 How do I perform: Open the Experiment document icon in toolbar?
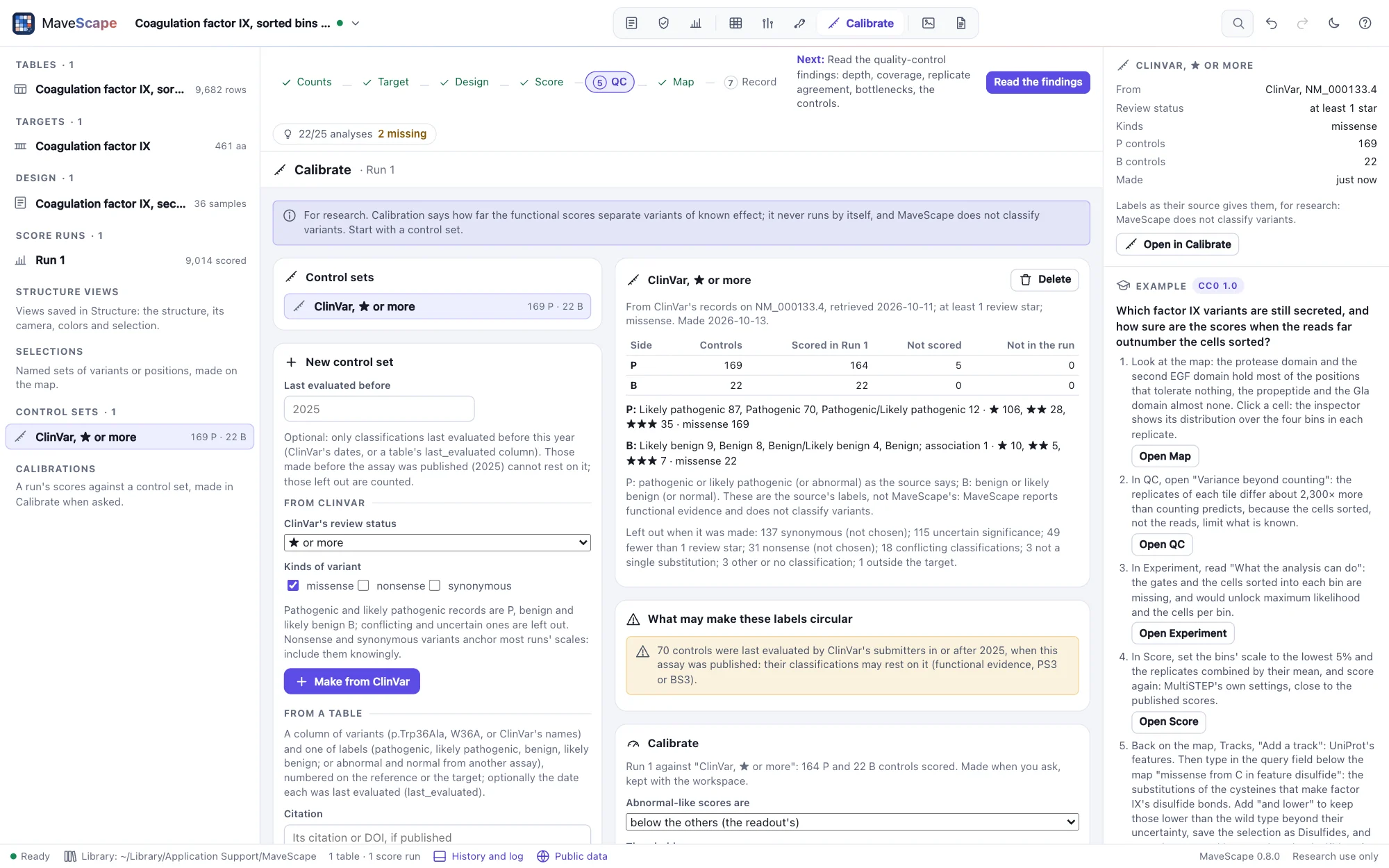(x=631, y=23)
